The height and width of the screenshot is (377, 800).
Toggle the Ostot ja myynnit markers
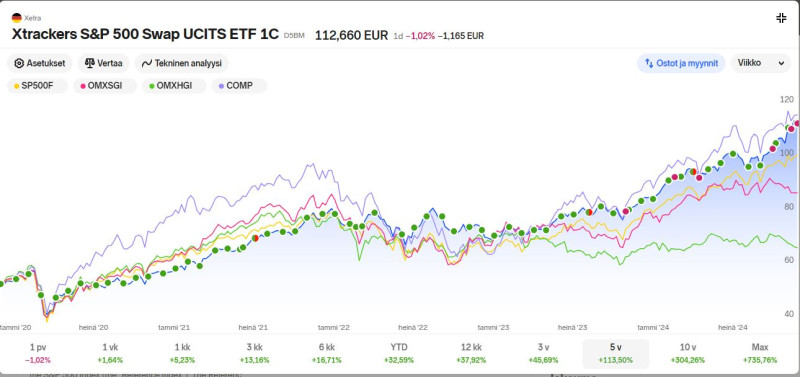click(x=681, y=63)
